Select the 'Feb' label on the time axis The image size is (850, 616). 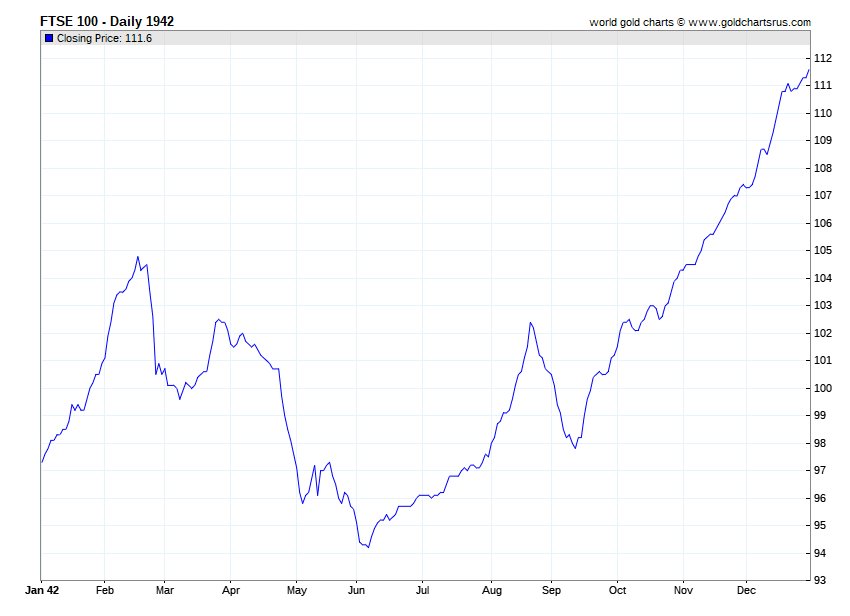(105, 591)
